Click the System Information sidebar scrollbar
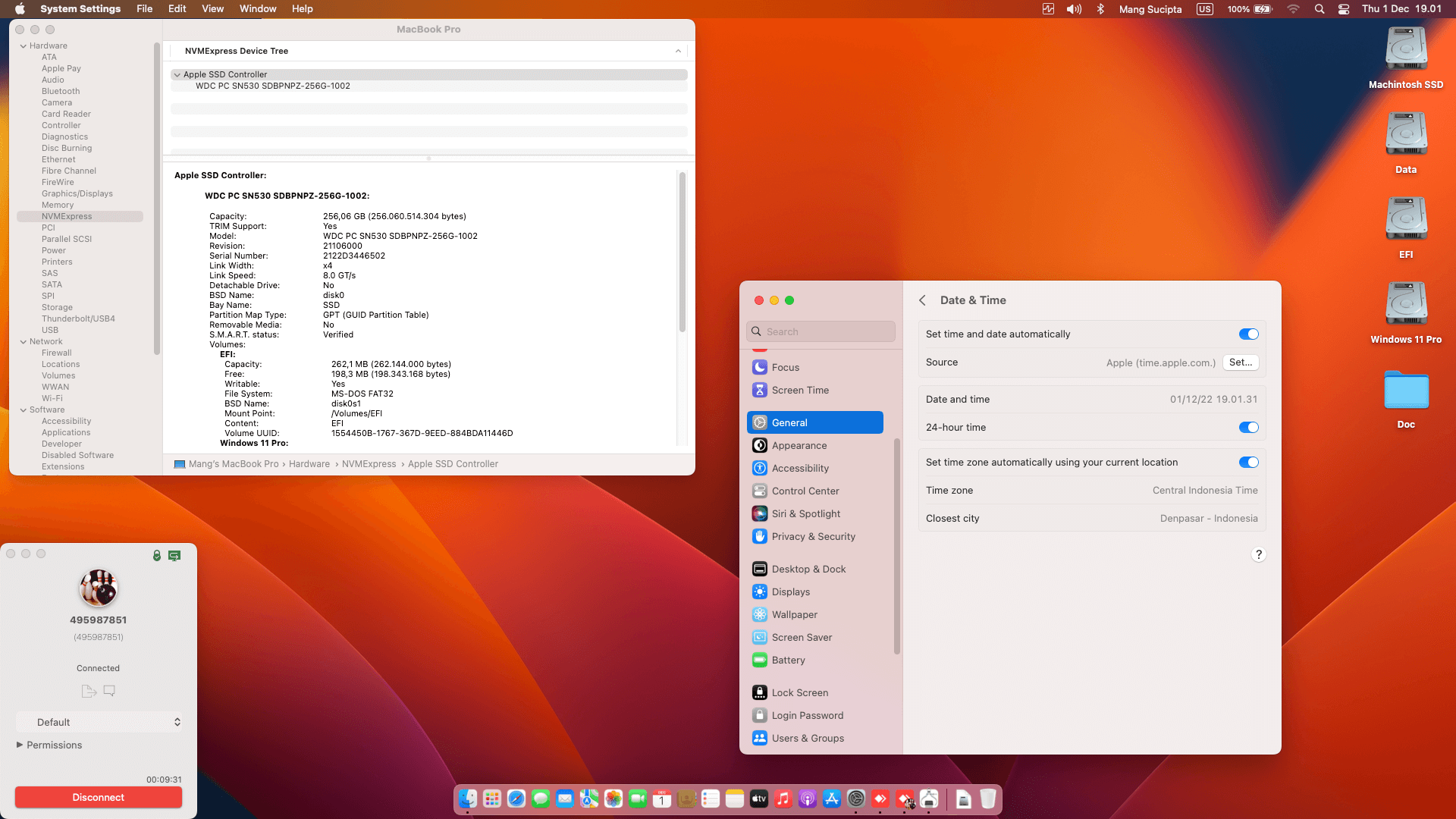 (x=157, y=199)
